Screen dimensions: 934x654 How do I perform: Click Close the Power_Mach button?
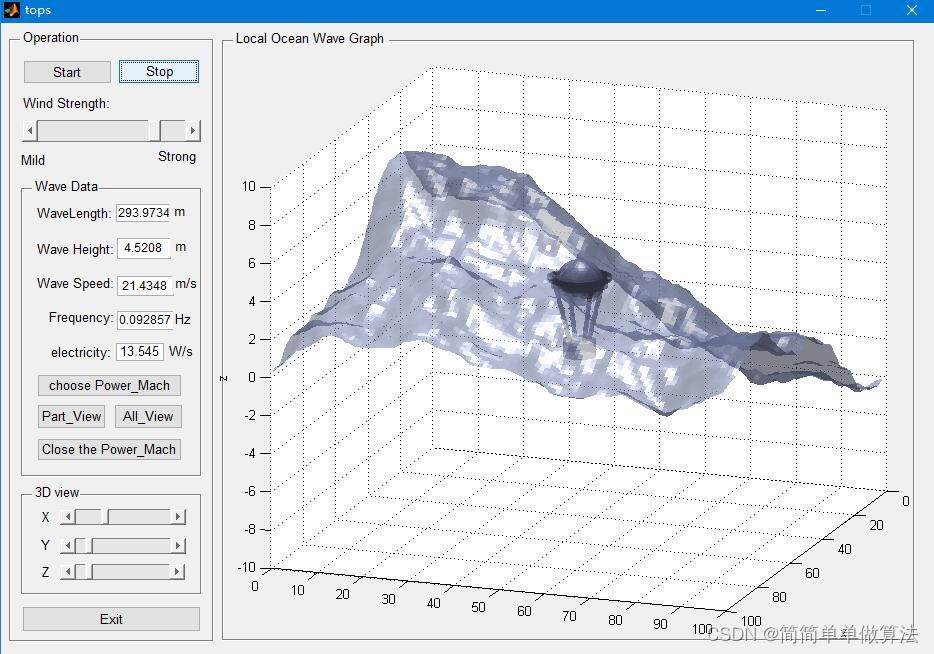(109, 449)
